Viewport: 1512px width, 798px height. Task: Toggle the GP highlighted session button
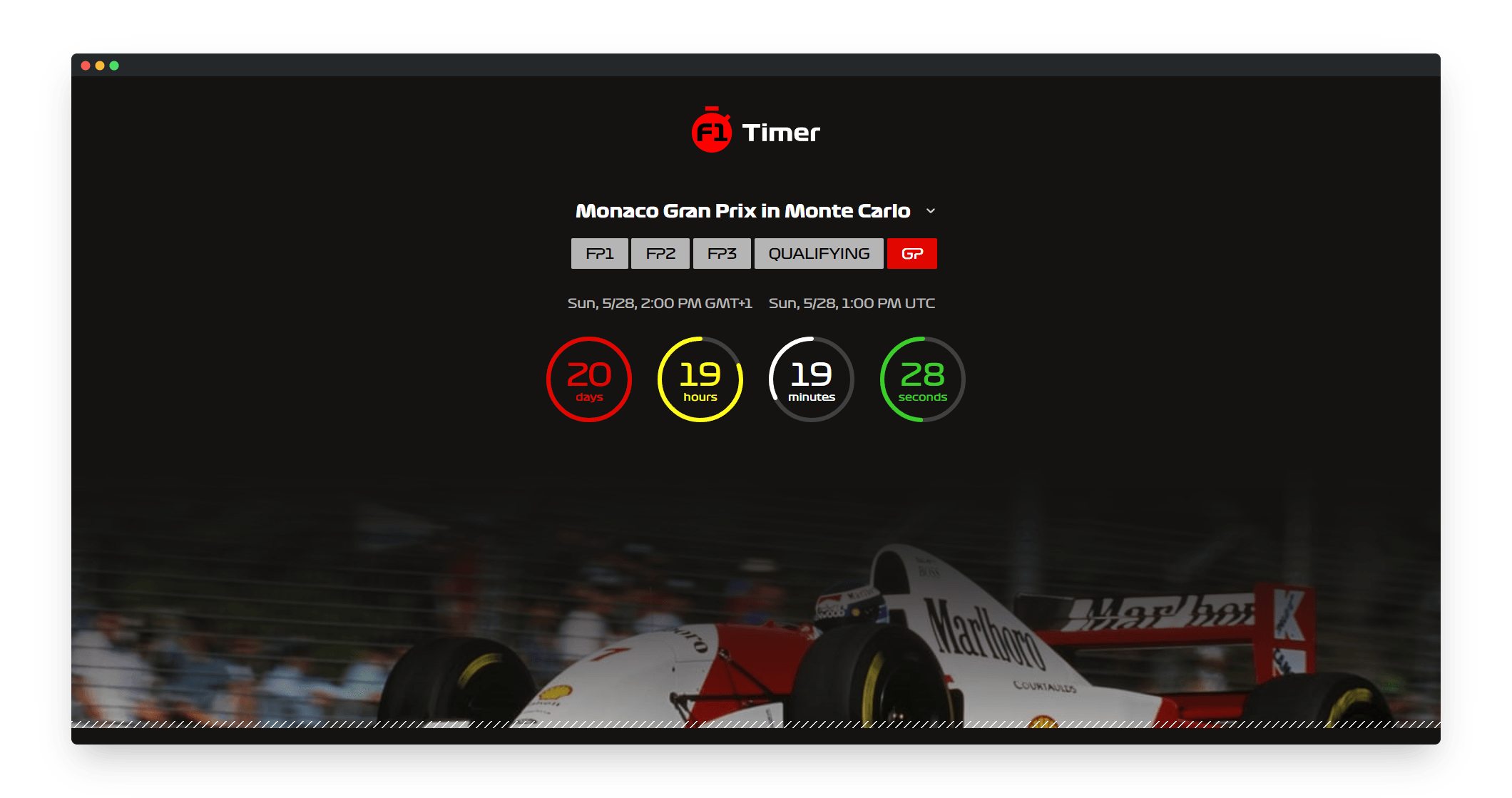911,252
